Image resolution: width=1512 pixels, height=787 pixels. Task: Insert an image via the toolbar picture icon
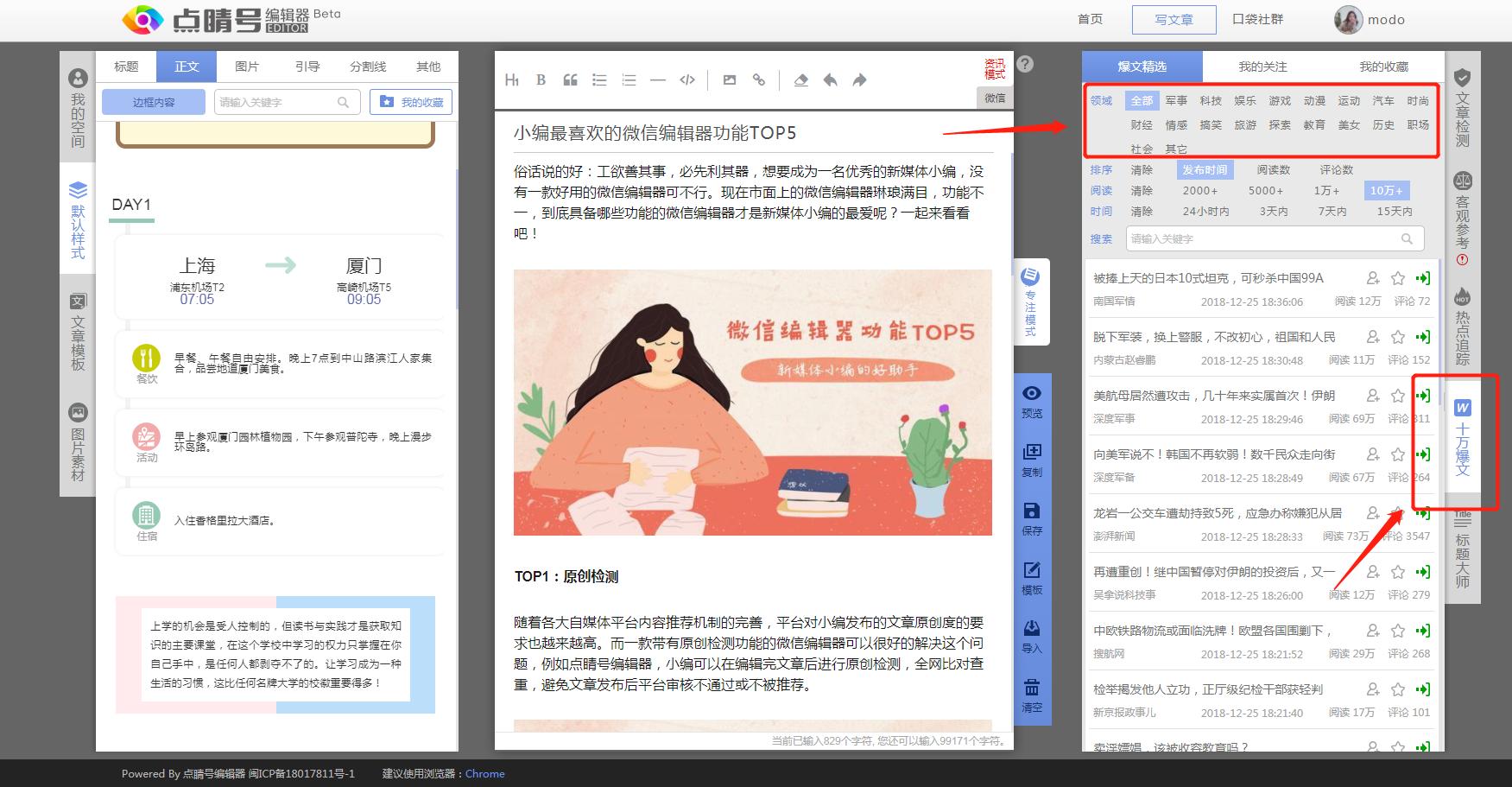[x=730, y=80]
